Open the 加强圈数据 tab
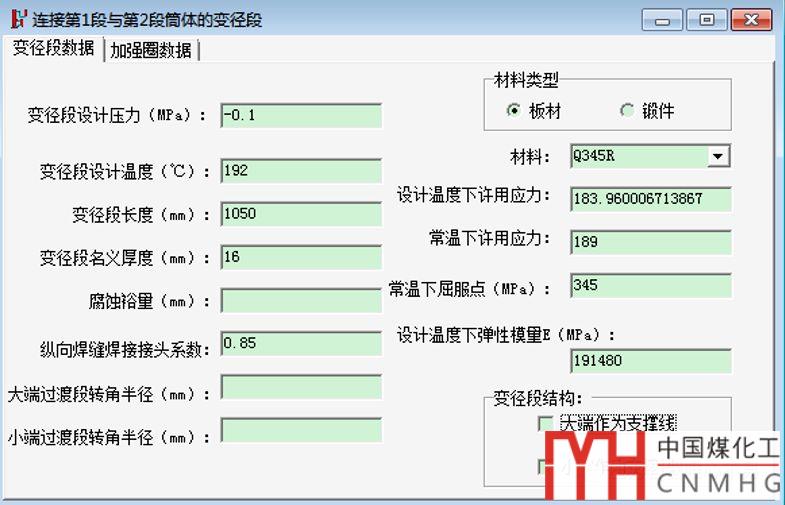This screenshot has width=785, height=505. (x=151, y=51)
